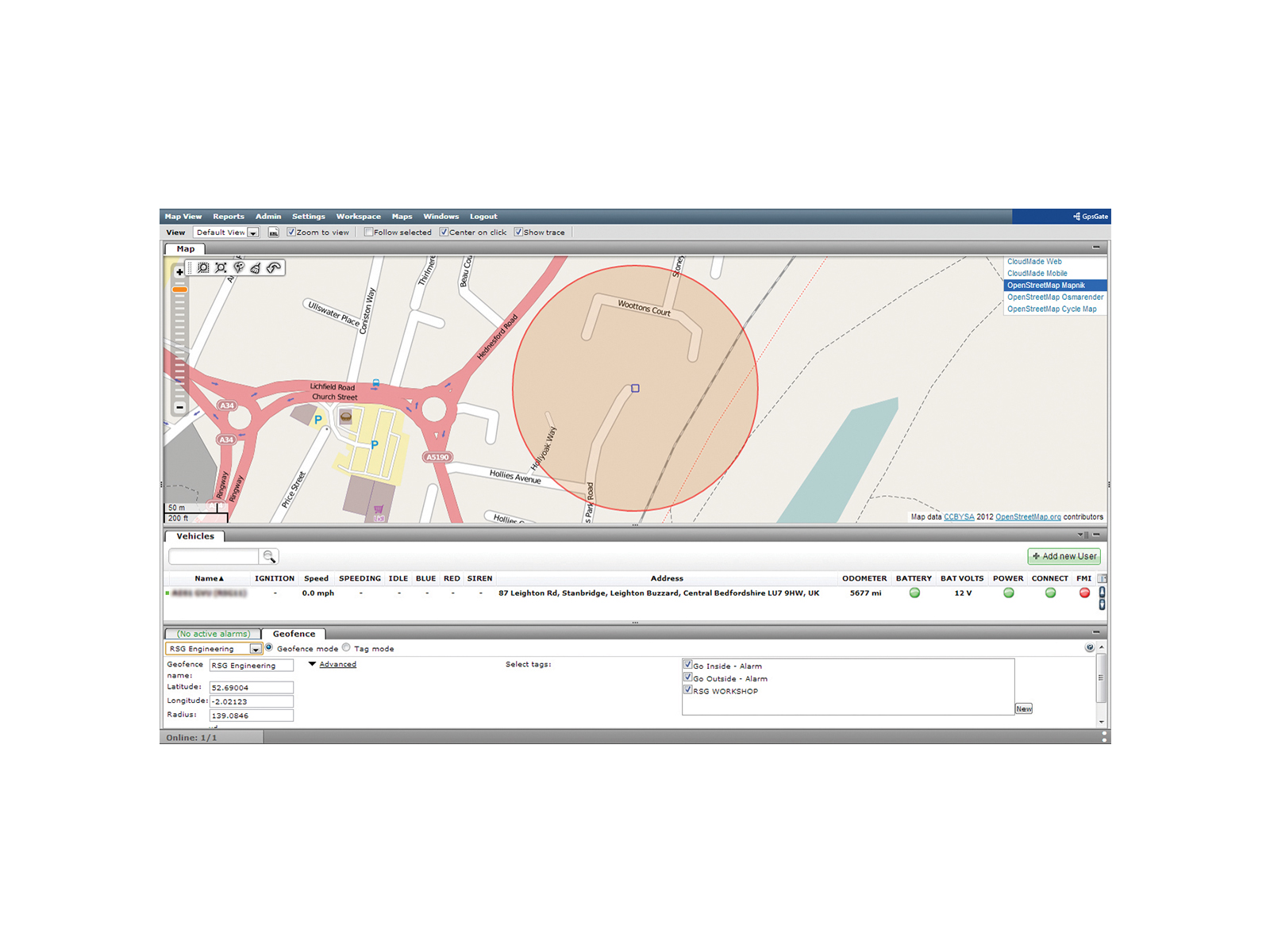
Task: Open the Geofence help icon
Action: (1089, 647)
